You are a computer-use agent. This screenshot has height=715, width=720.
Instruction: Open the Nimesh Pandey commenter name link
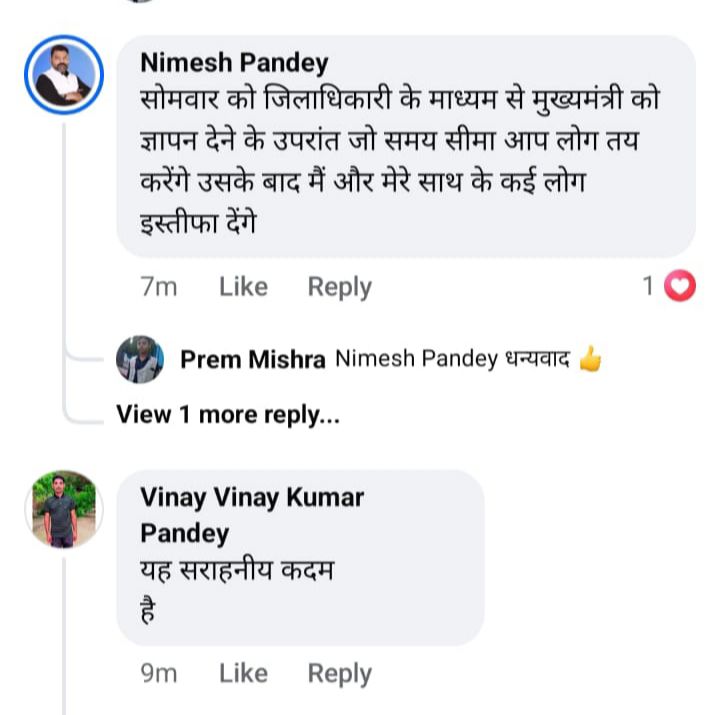tap(234, 63)
